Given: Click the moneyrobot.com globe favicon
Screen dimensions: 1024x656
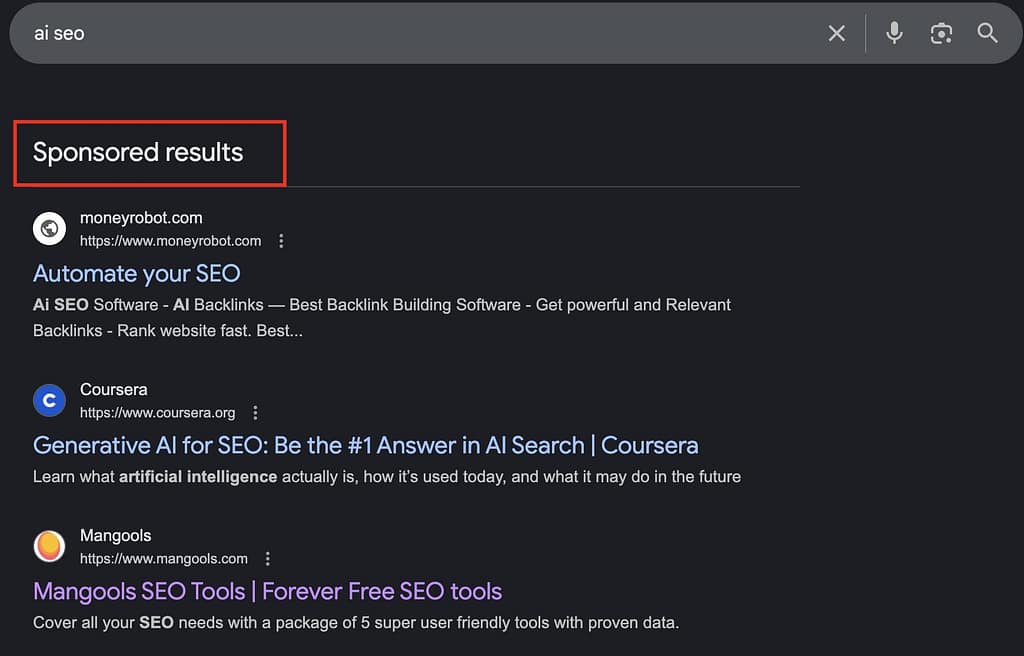Looking at the screenshot, I should pos(50,228).
